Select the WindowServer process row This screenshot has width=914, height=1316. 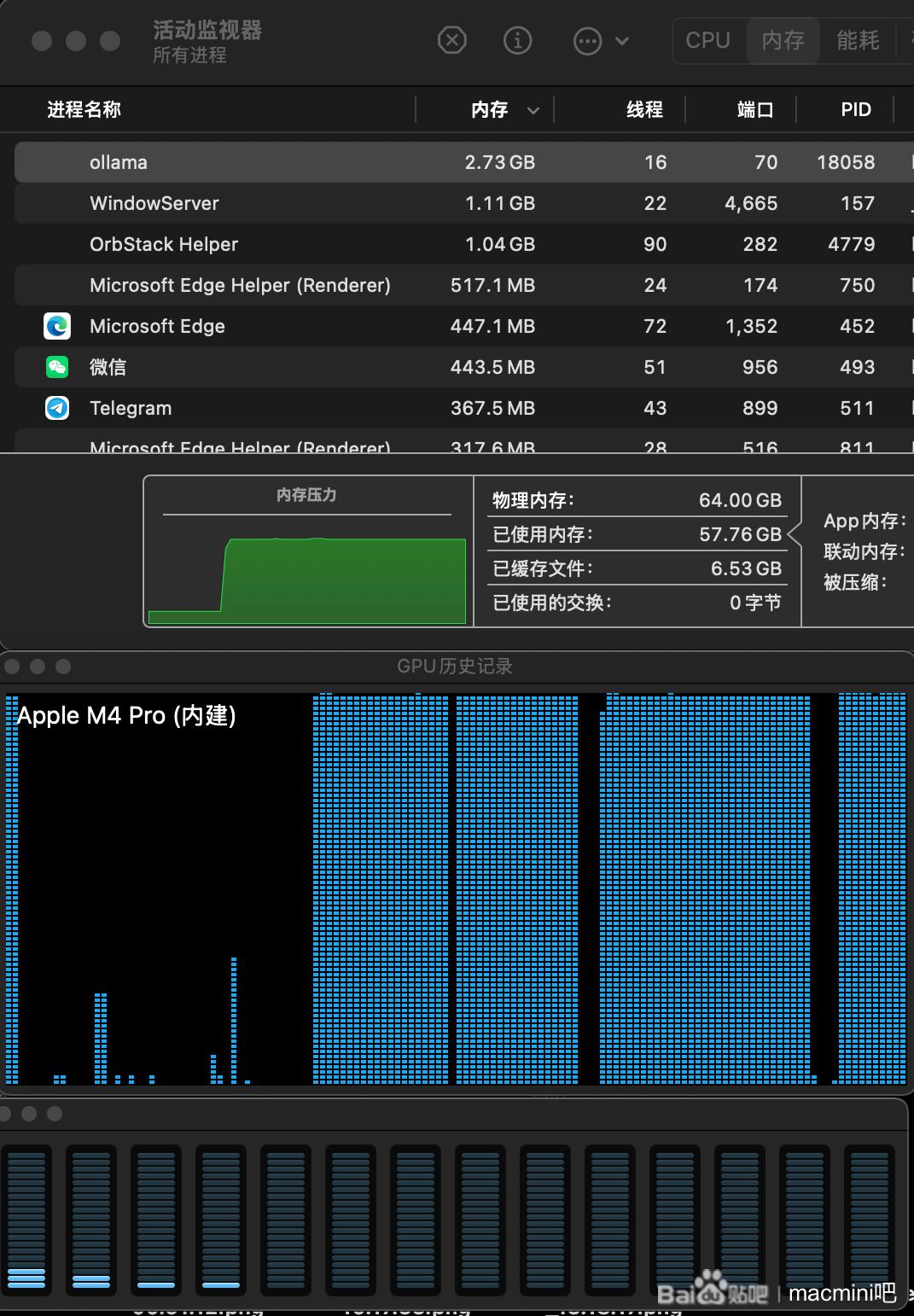pos(464,203)
